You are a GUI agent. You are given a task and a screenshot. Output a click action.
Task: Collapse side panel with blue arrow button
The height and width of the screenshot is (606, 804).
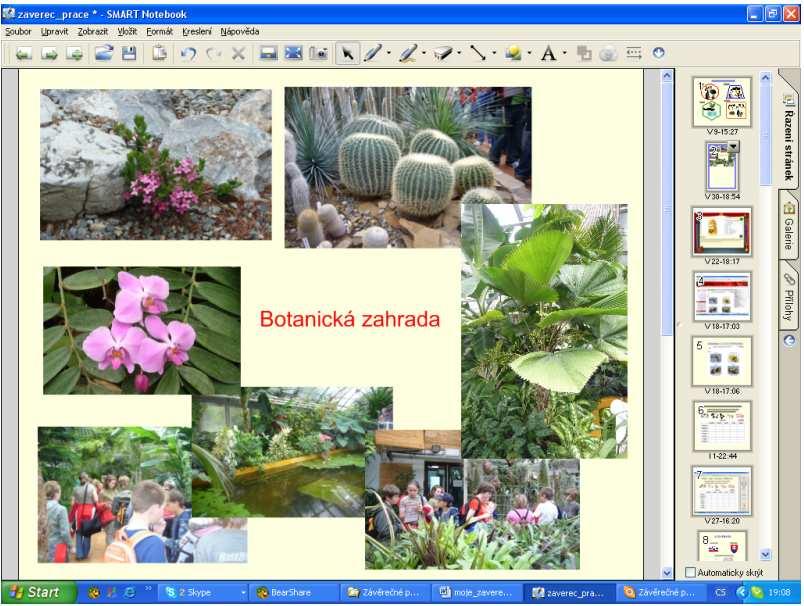(x=790, y=341)
